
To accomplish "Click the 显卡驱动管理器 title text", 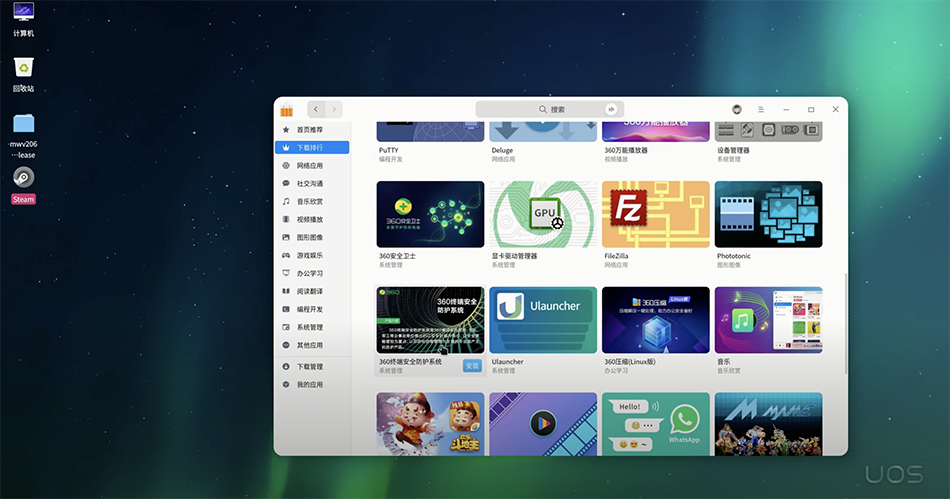I will [x=514, y=256].
